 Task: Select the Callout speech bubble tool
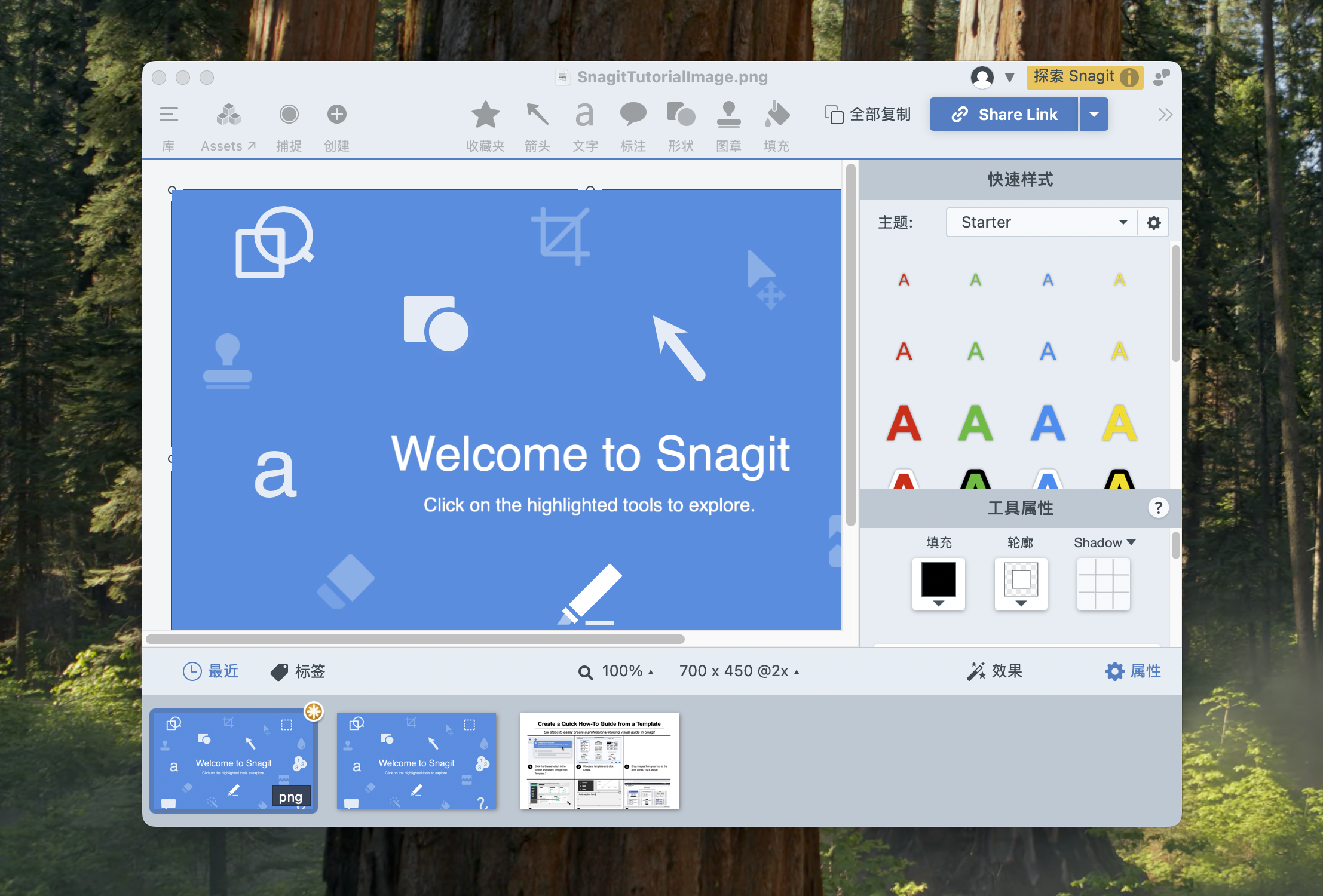(633, 114)
